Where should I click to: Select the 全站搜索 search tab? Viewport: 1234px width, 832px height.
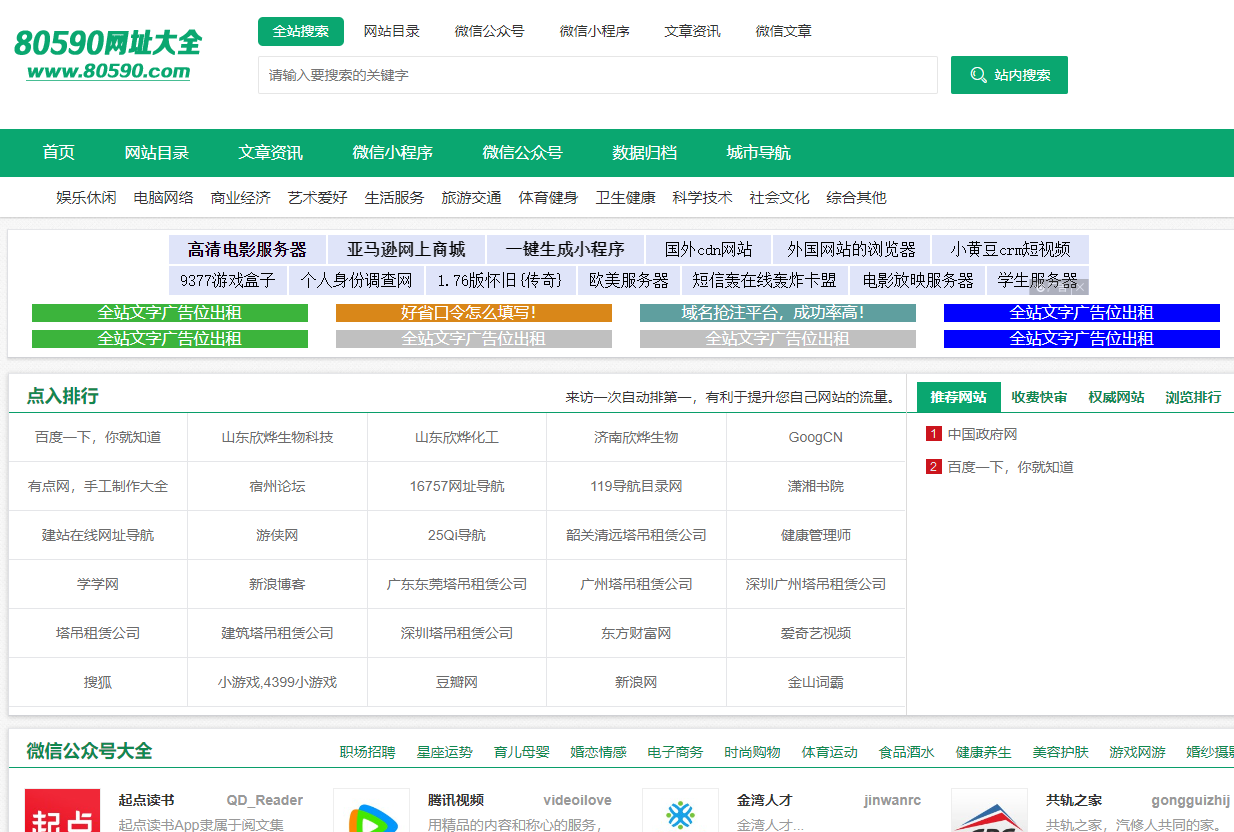pos(300,31)
